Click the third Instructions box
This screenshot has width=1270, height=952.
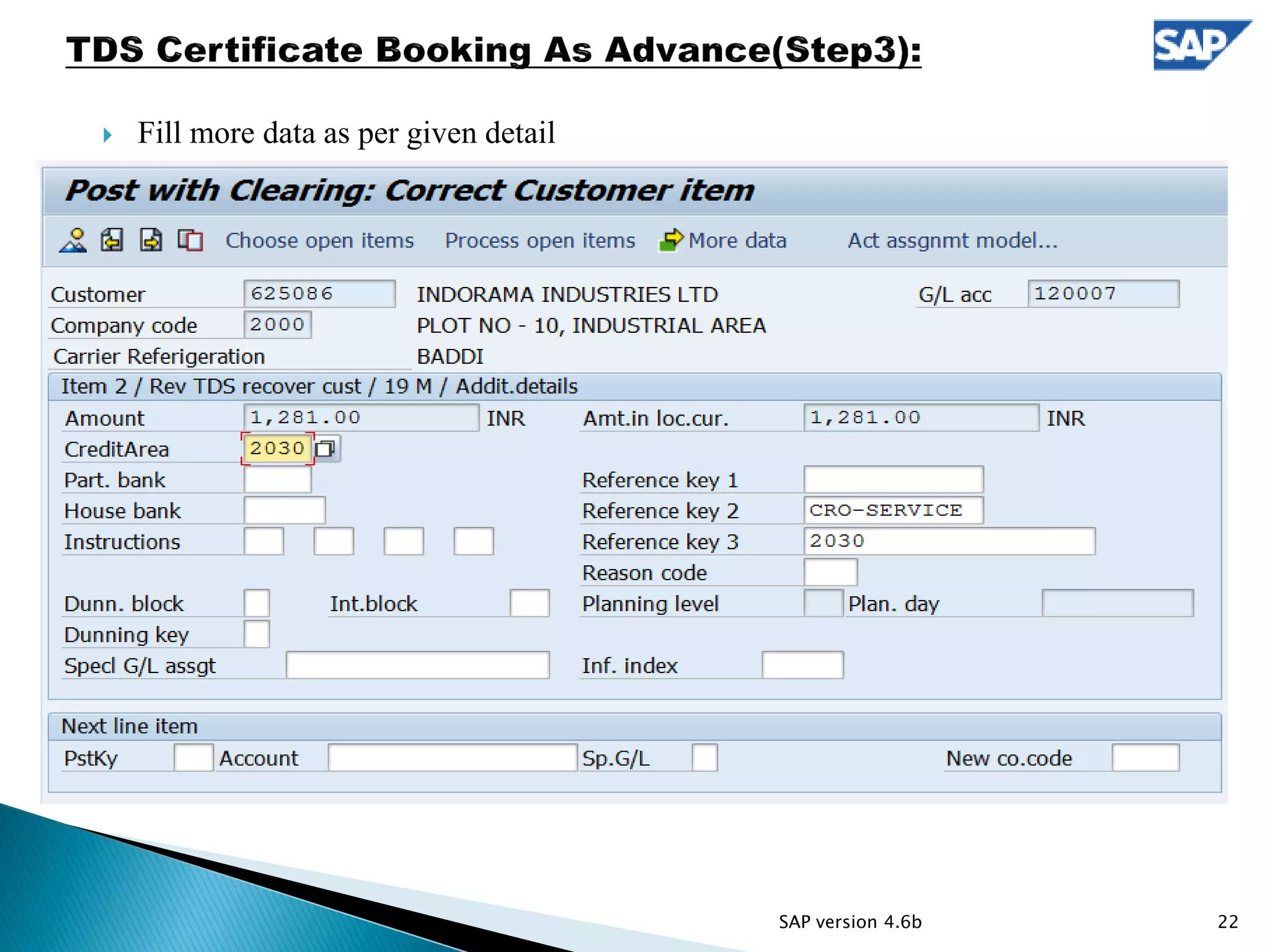pos(404,542)
